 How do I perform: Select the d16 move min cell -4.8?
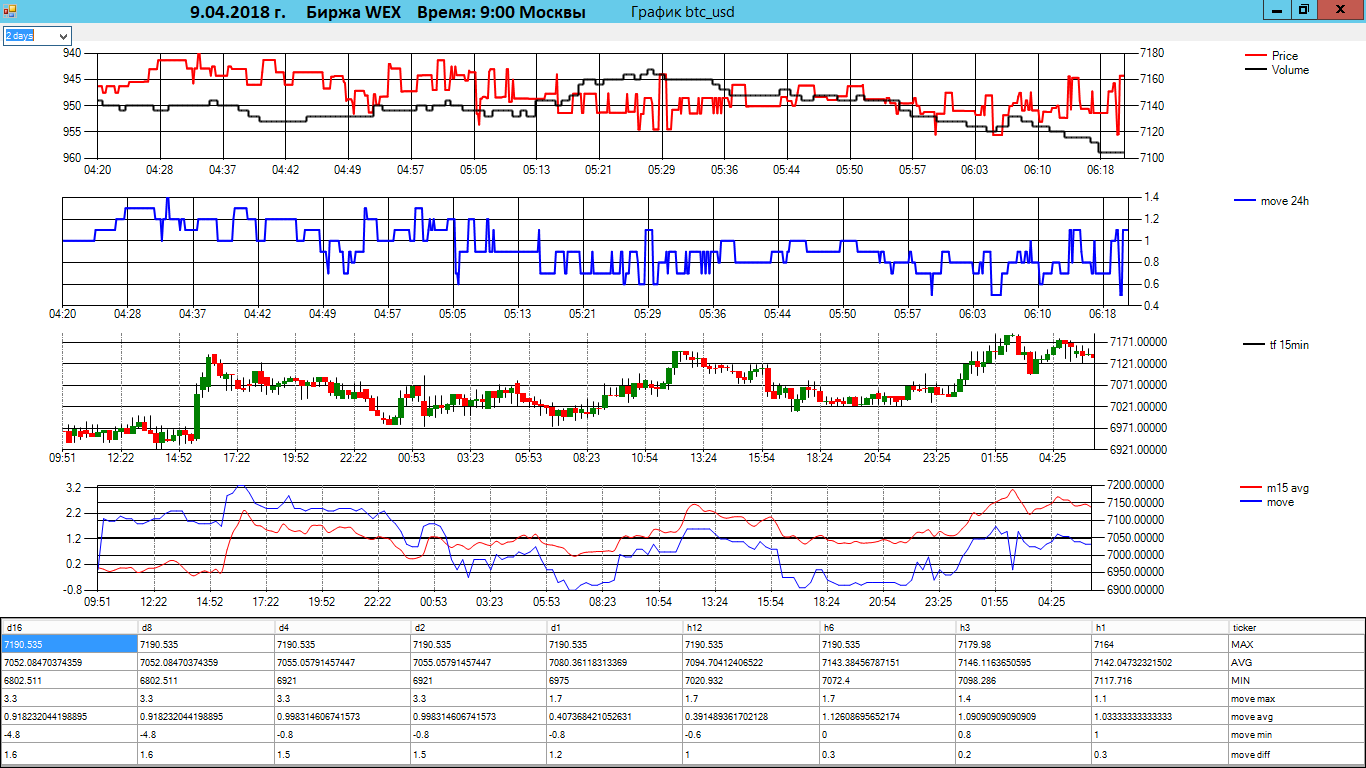click(x=69, y=735)
